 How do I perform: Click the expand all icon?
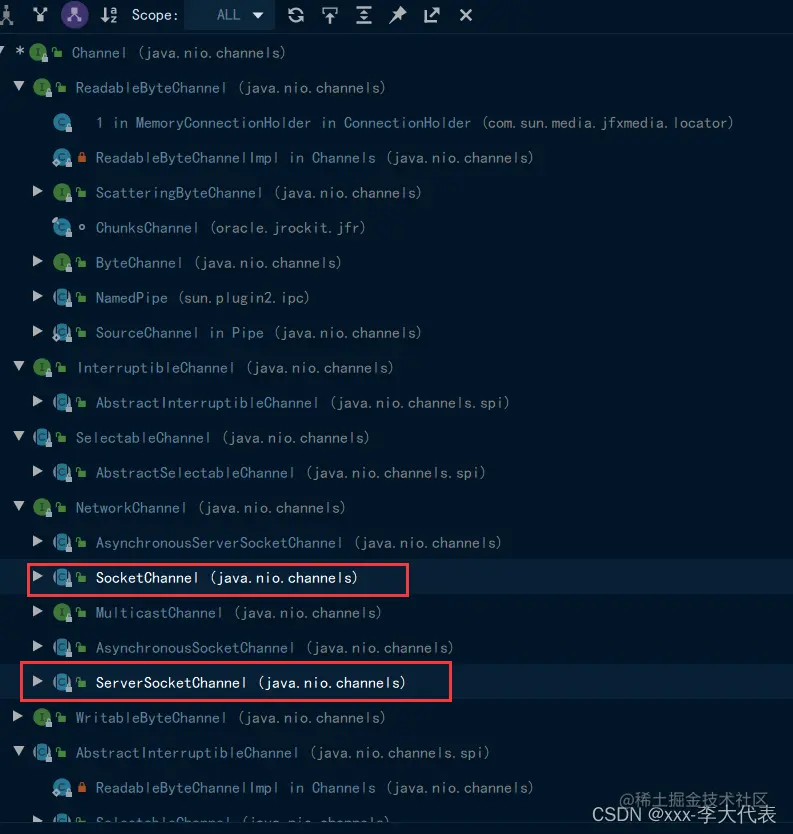click(x=364, y=15)
